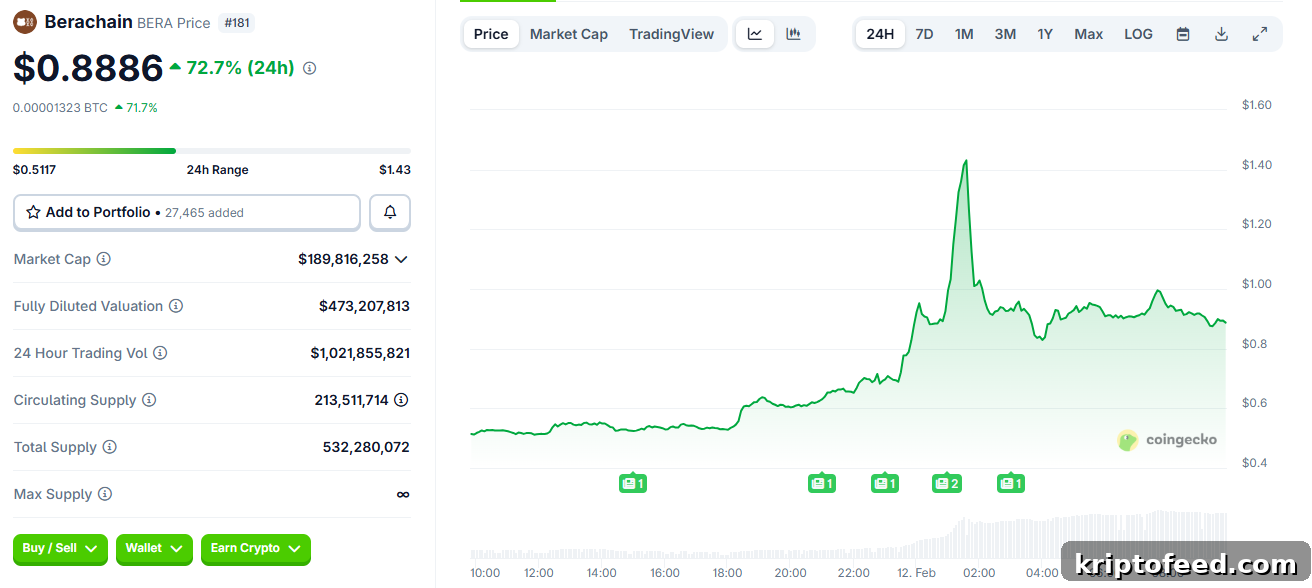1312x588 pixels.
Task: Click the info icon next to 24 Hour Trading Vol
Action: click(160, 353)
